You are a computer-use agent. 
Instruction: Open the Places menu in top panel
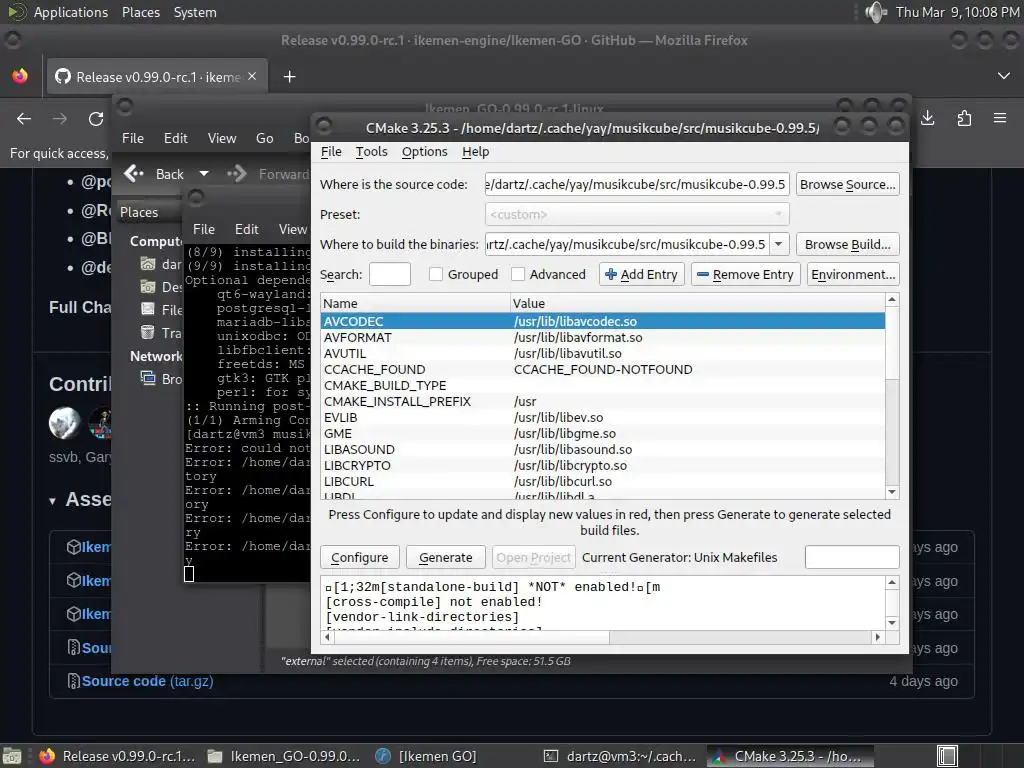141,12
